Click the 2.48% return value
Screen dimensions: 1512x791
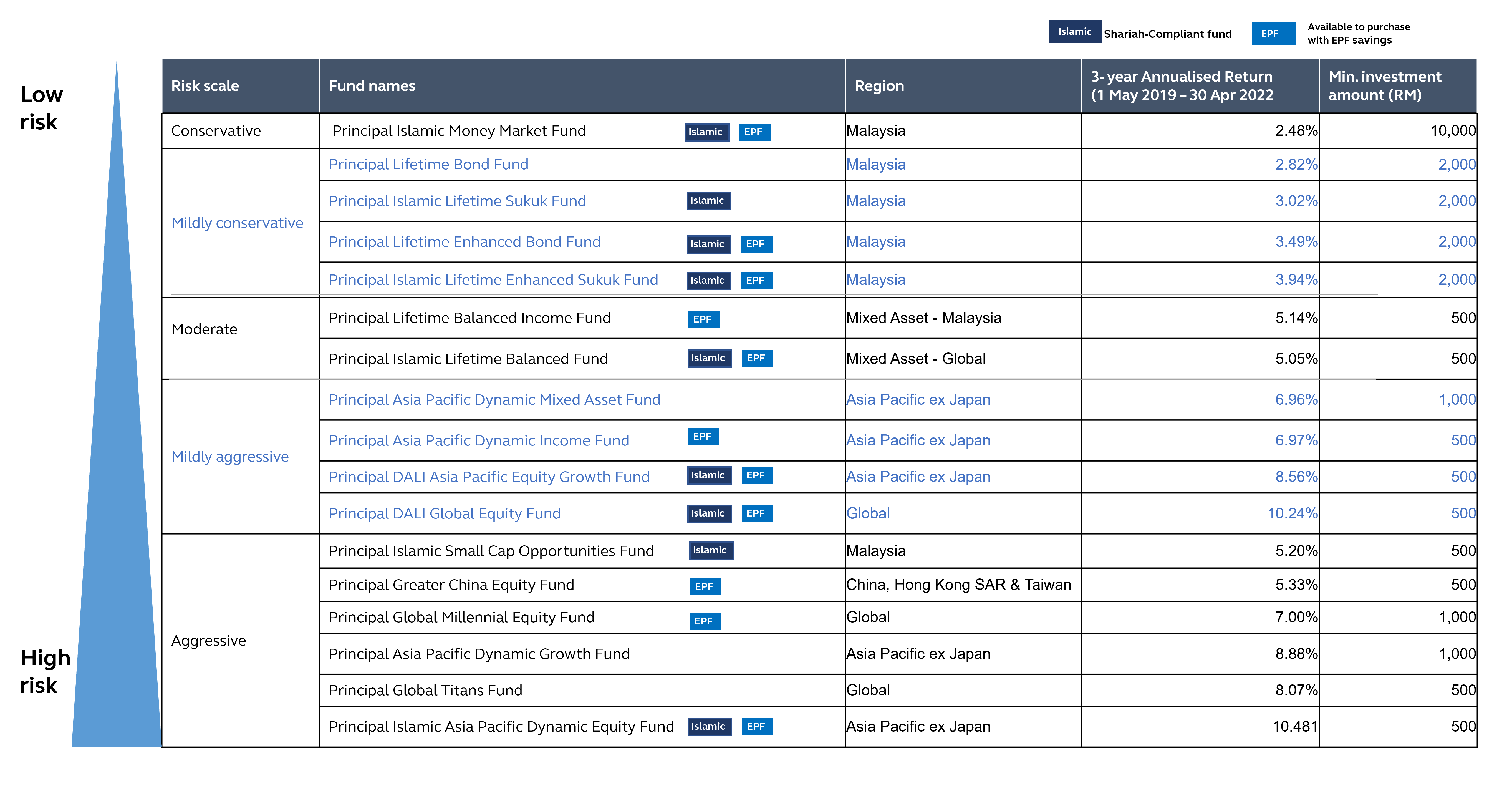[x=1297, y=131]
